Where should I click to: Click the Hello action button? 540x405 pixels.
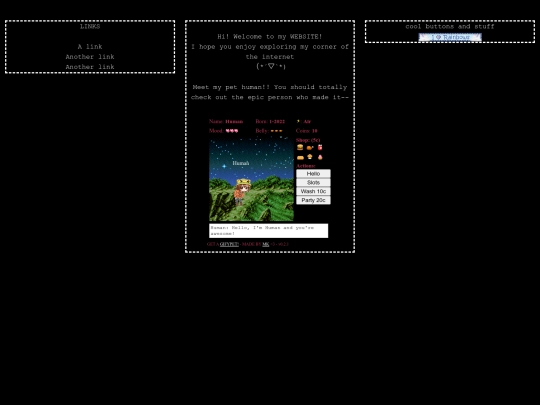point(313,174)
